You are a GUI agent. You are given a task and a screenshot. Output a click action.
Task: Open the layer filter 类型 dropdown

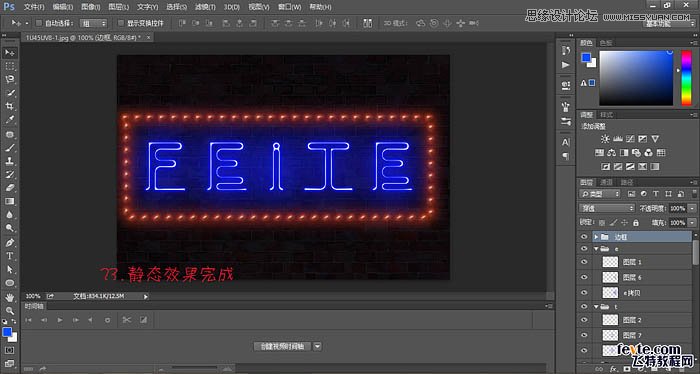point(600,194)
